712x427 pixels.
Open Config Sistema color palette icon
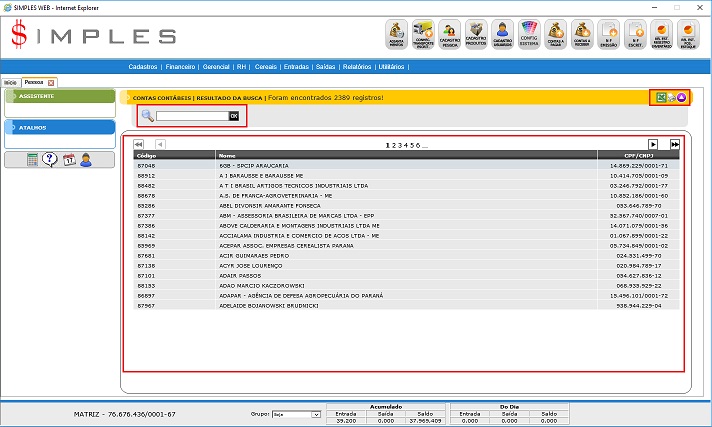[x=530, y=34]
